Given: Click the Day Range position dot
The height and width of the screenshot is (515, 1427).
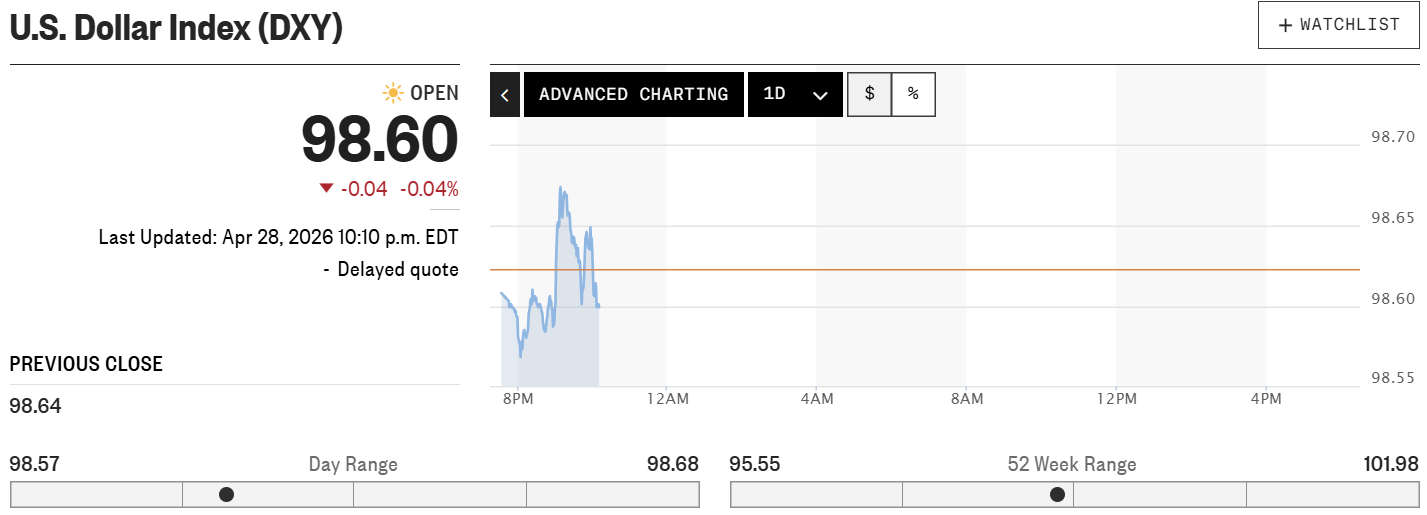Looking at the screenshot, I should coord(227,494).
